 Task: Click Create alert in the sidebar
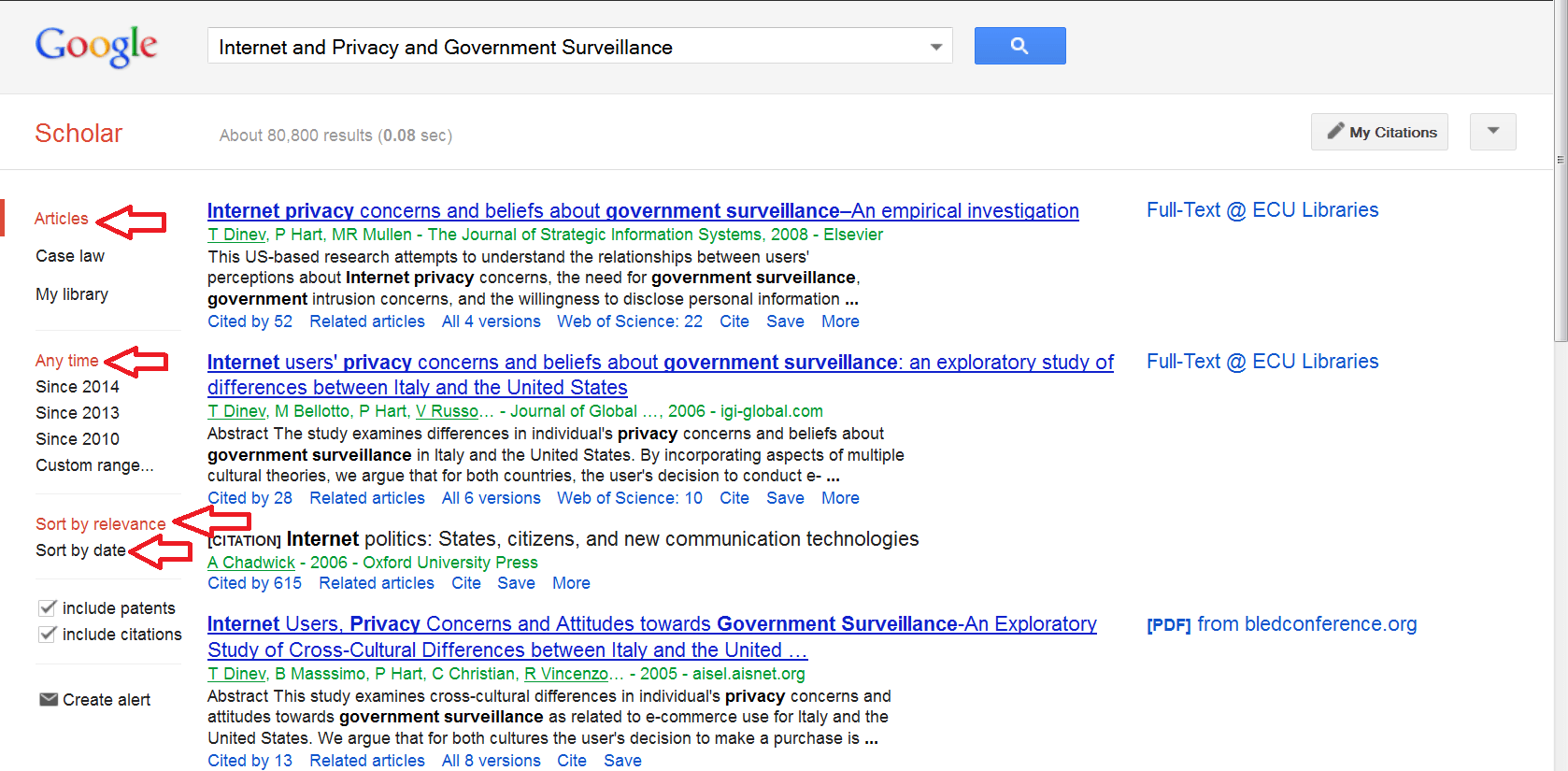[106, 698]
